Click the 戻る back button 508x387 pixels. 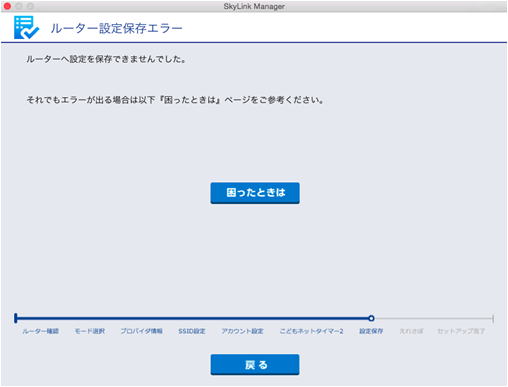point(255,364)
